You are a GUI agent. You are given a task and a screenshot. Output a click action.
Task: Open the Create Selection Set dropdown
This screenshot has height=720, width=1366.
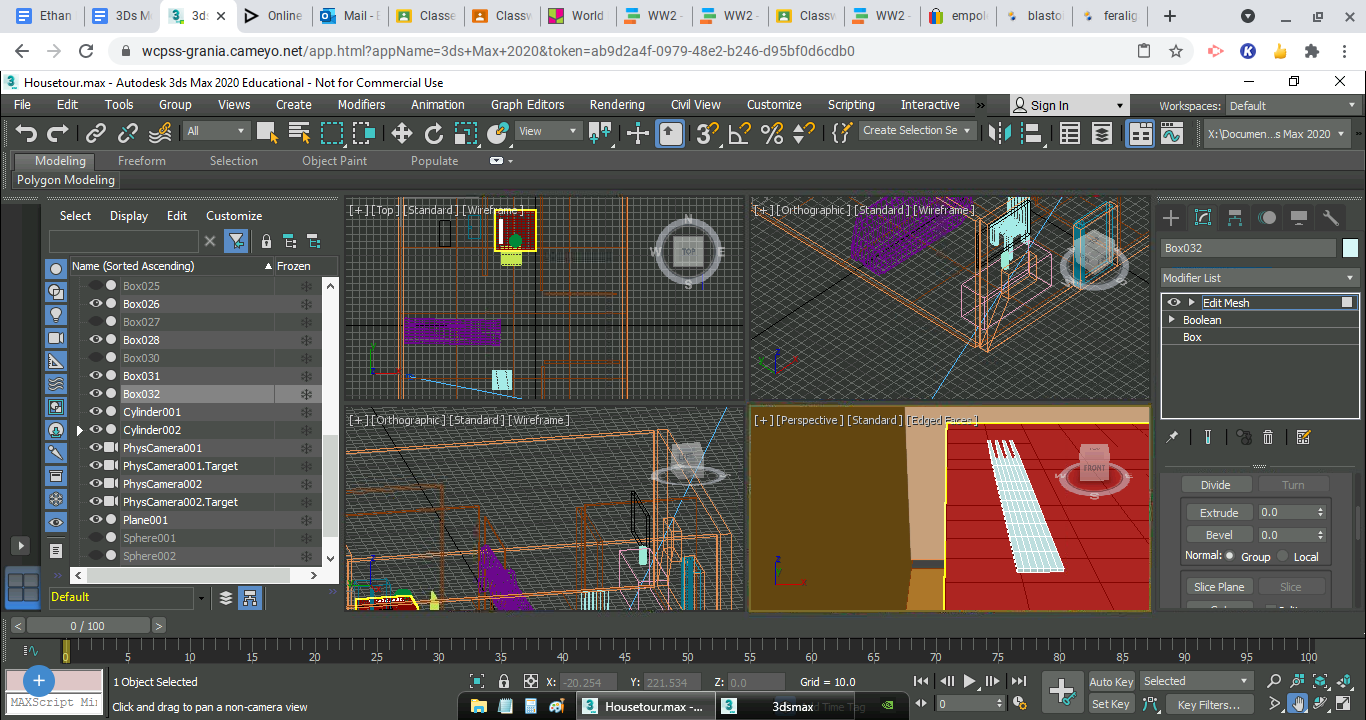pos(917,131)
